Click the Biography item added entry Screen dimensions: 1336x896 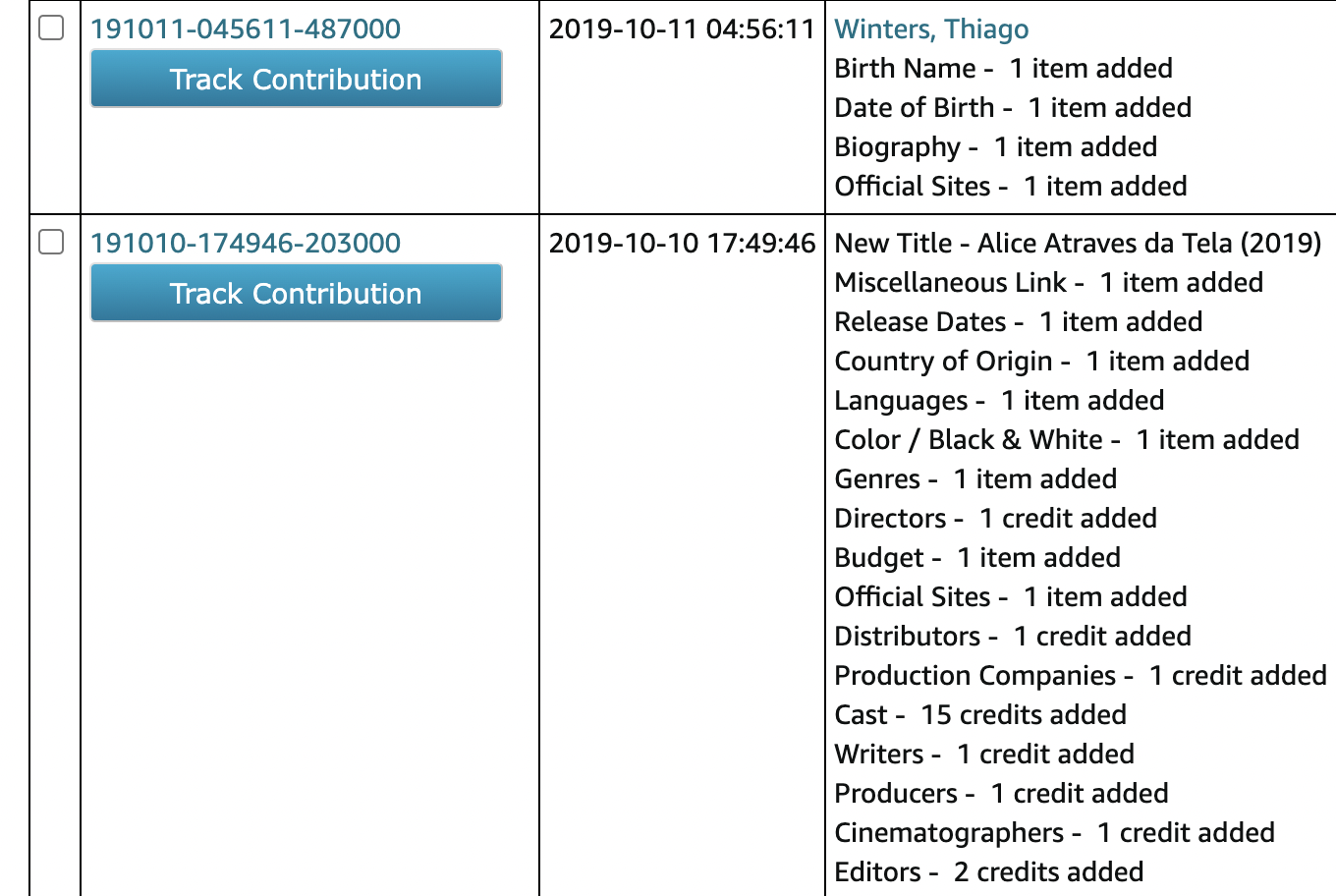click(x=995, y=146)
